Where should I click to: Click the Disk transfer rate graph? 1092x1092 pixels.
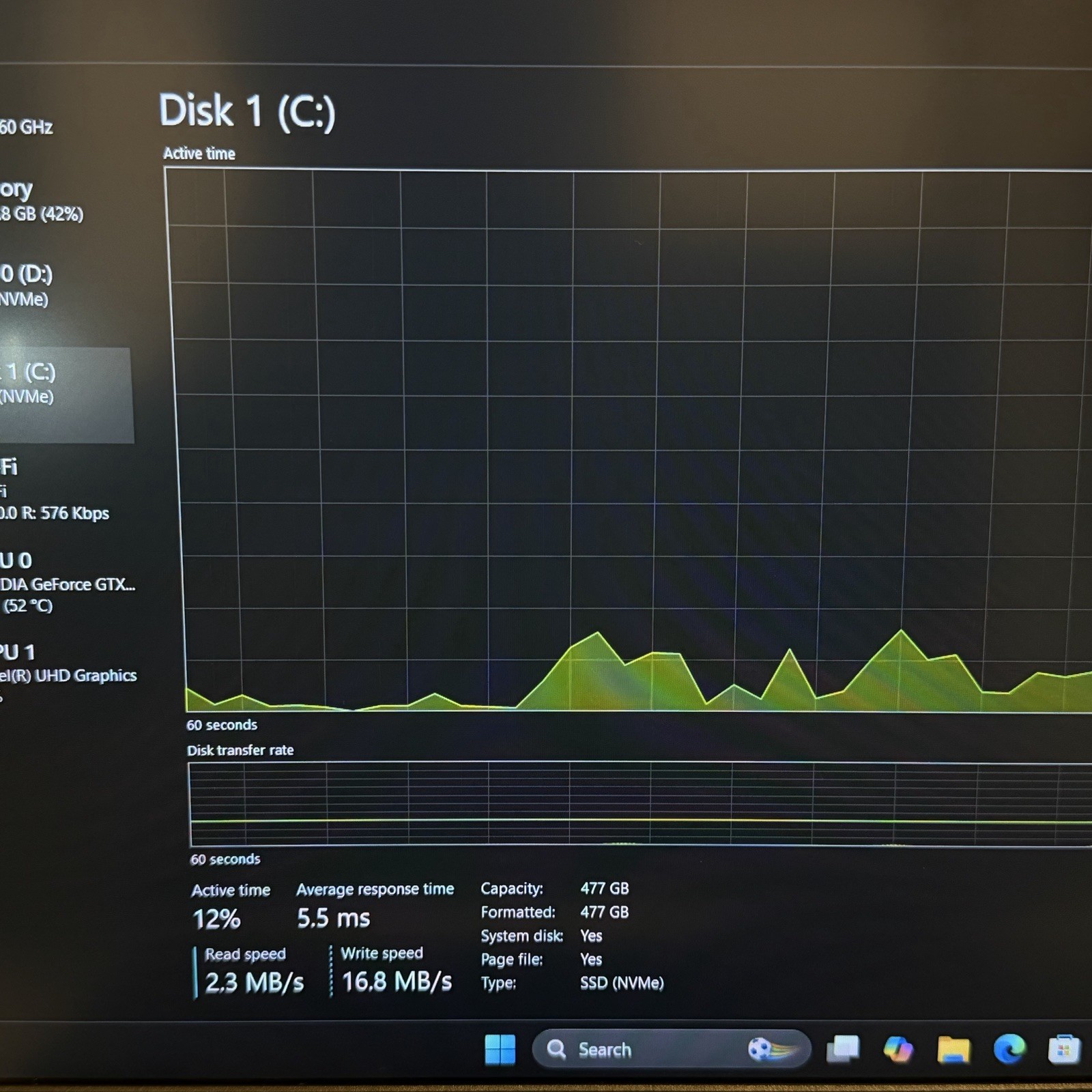pos(640,804)
